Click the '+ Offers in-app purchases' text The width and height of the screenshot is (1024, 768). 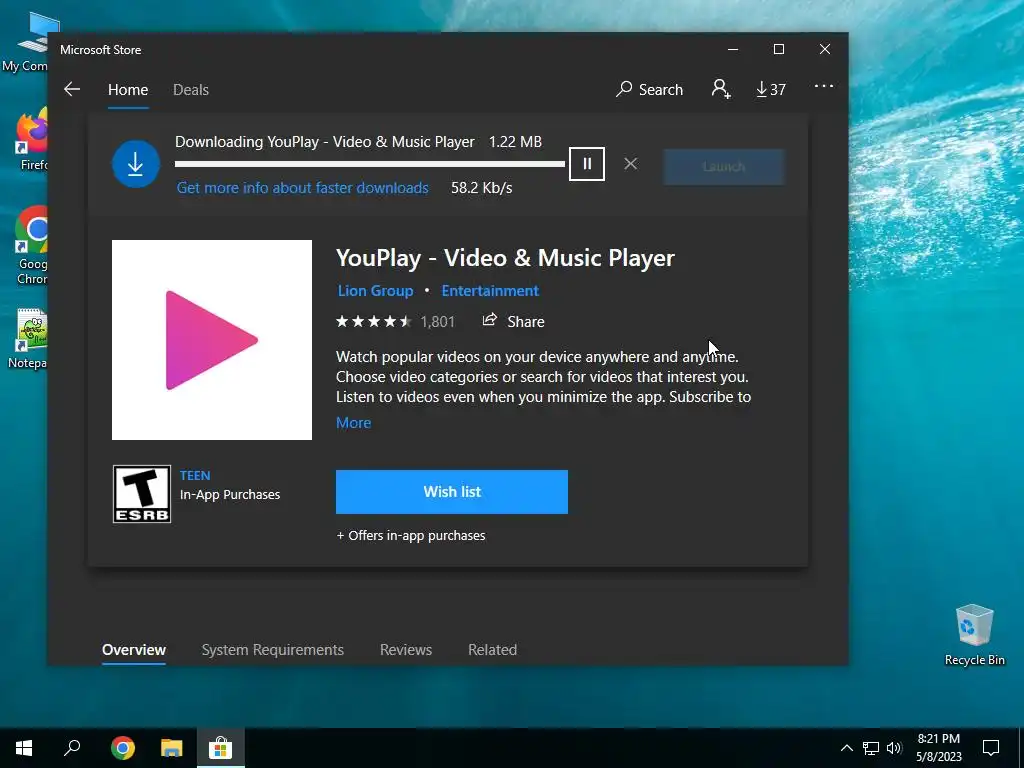pyautogui.click(x=411, y=536)
